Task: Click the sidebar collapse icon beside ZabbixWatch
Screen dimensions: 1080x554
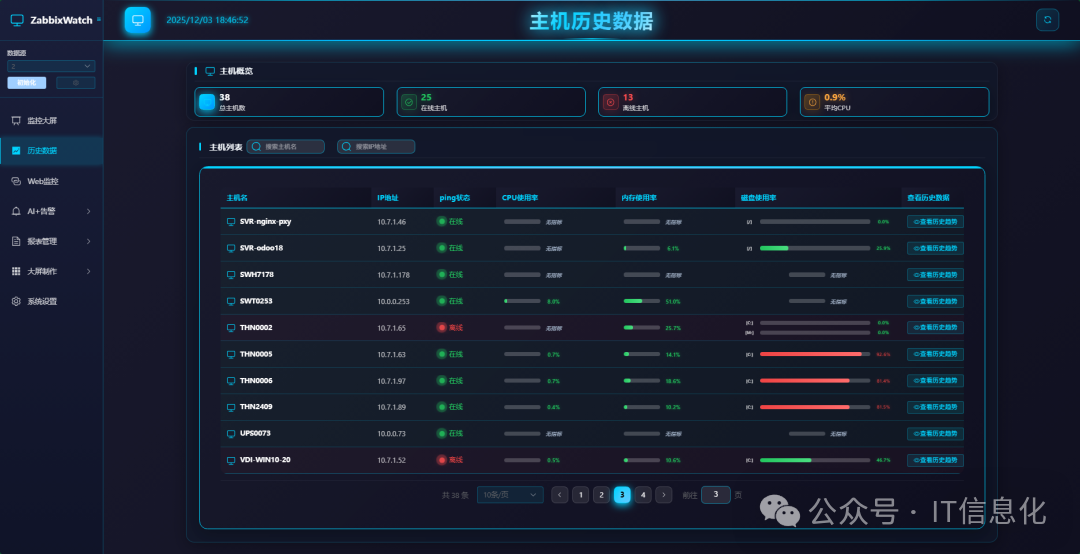Action: coord(99,19)
